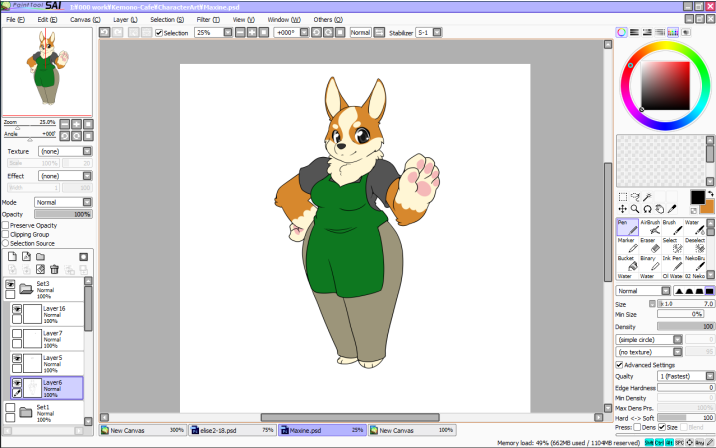
Task: Clear the selected layer
Action: [40, 269]
